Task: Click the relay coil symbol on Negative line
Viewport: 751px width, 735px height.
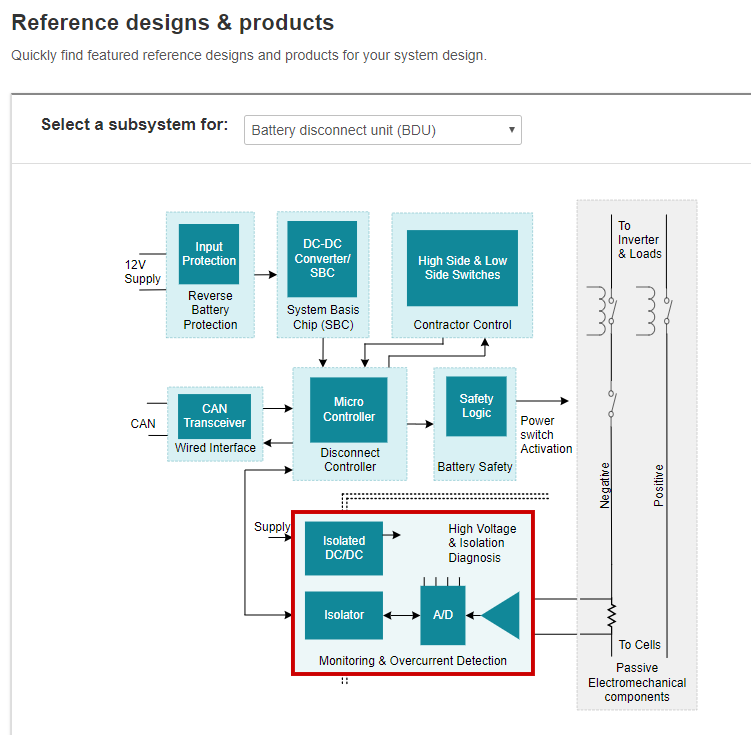Action: tap(597, 311)
